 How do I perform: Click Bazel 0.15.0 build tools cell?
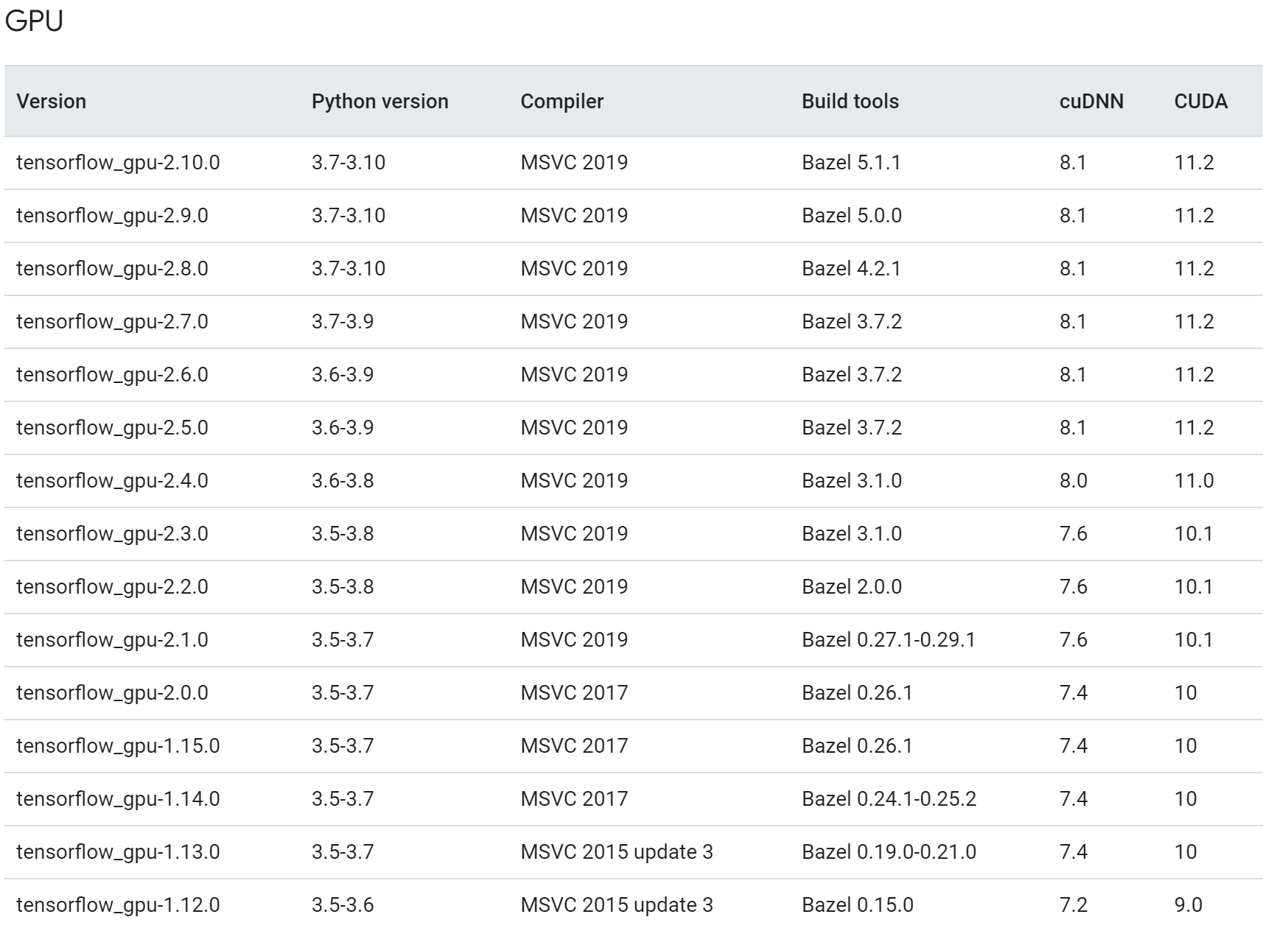pos(858,905)
